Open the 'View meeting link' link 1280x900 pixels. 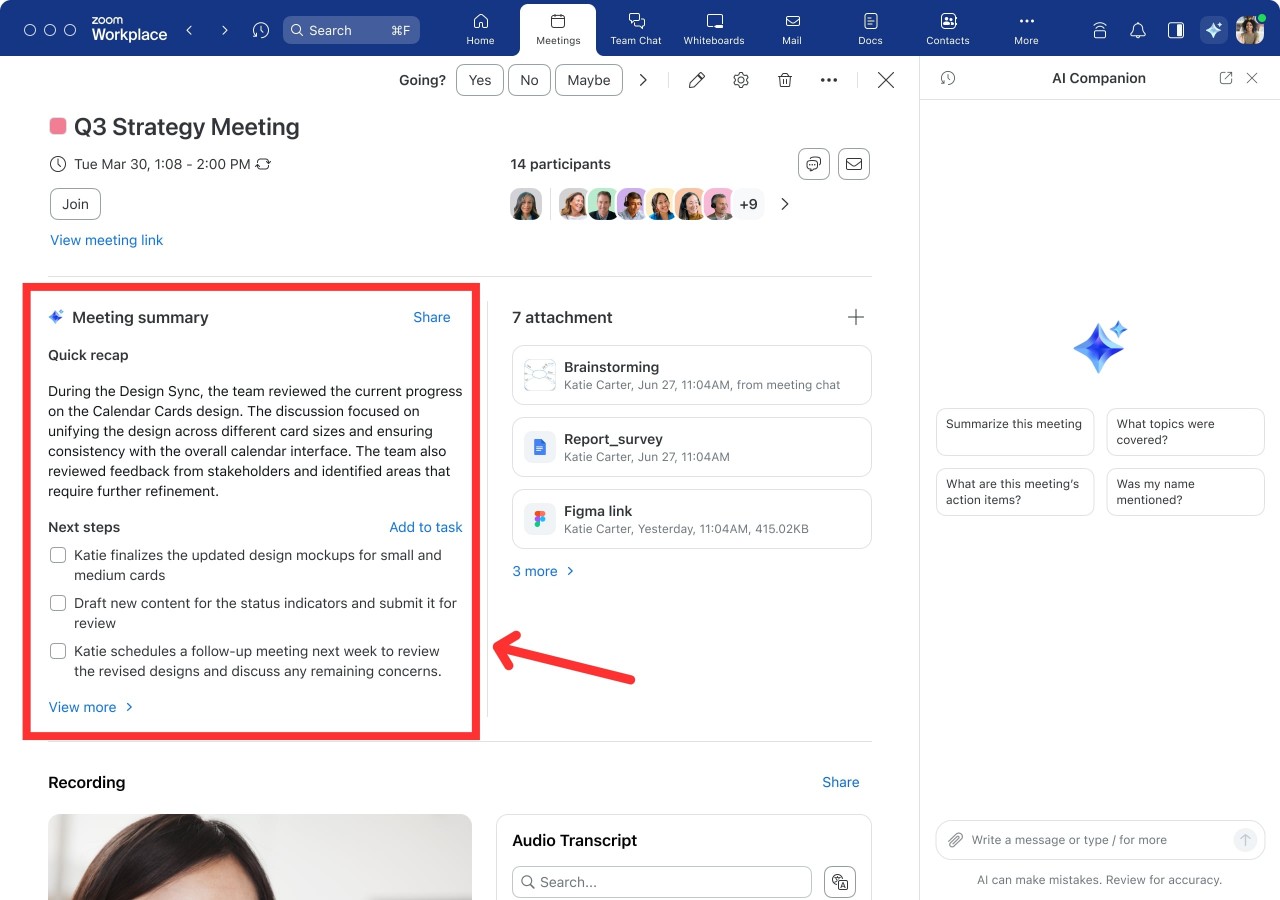click(x=107, y=240)
